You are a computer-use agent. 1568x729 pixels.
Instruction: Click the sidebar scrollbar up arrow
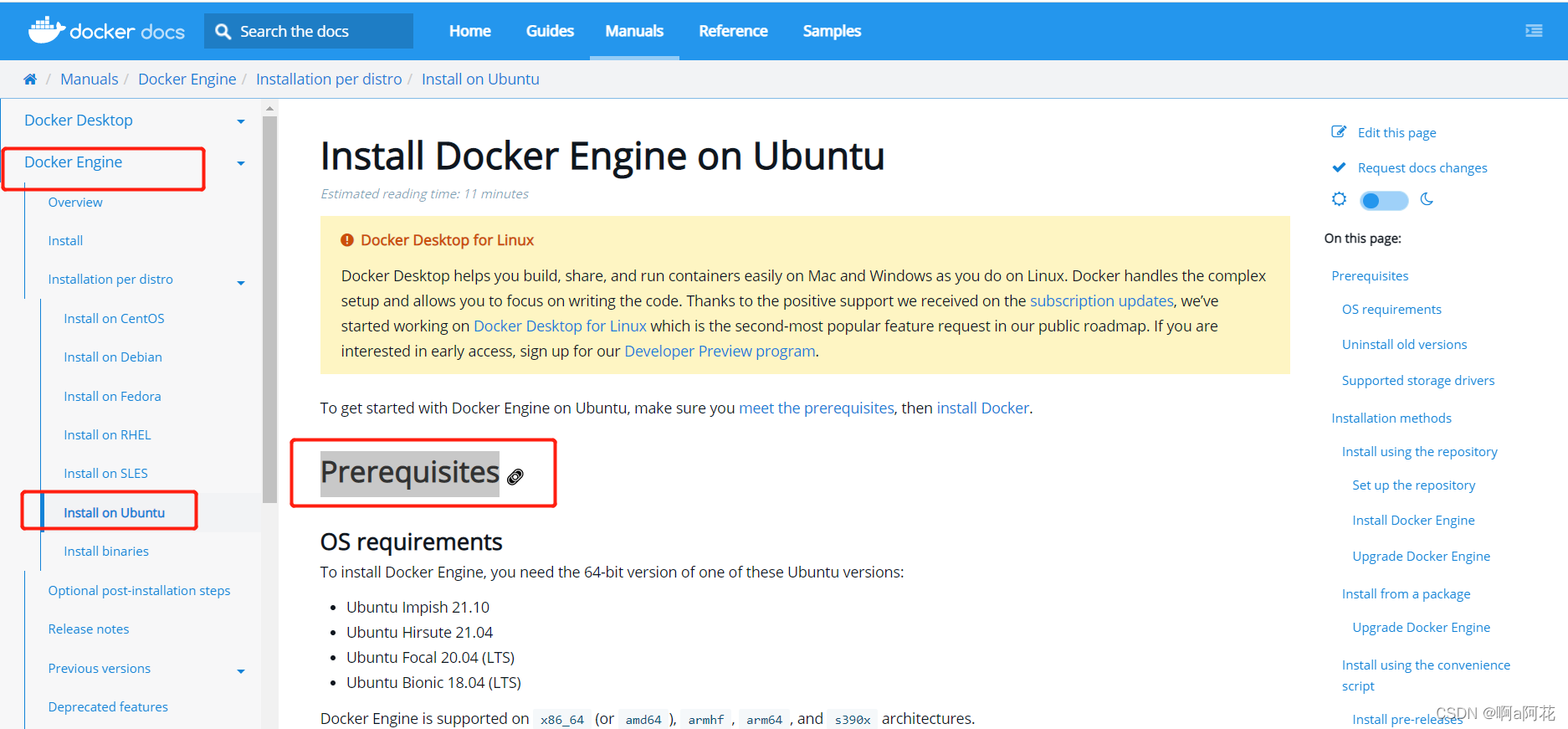pos(269,108)
